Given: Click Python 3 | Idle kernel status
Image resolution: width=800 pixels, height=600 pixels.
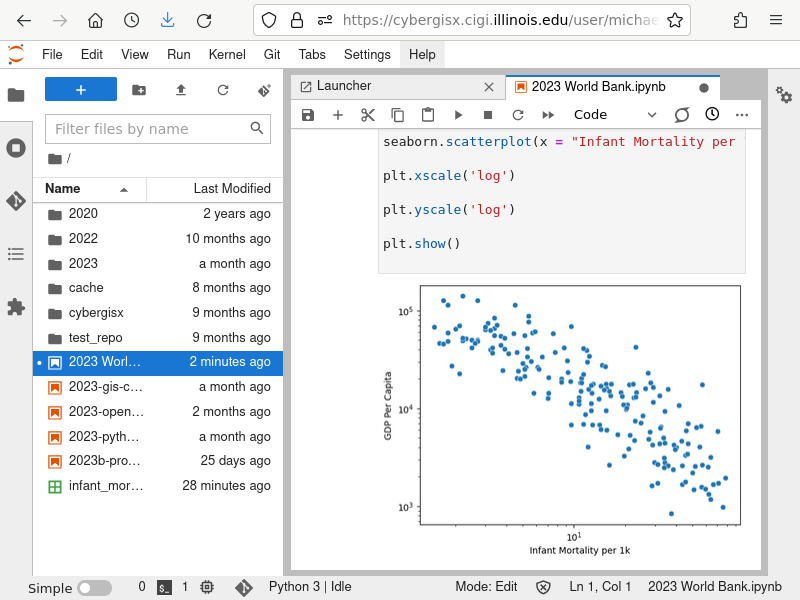Looking at the screenshot, I should pos(310,587).
